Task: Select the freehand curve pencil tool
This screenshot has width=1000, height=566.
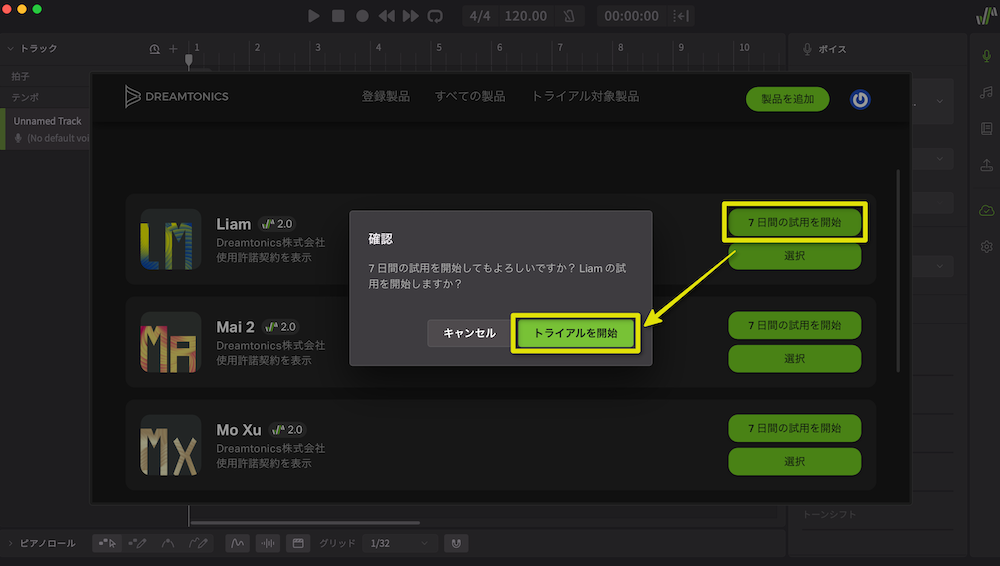Action: pos(198,543)
